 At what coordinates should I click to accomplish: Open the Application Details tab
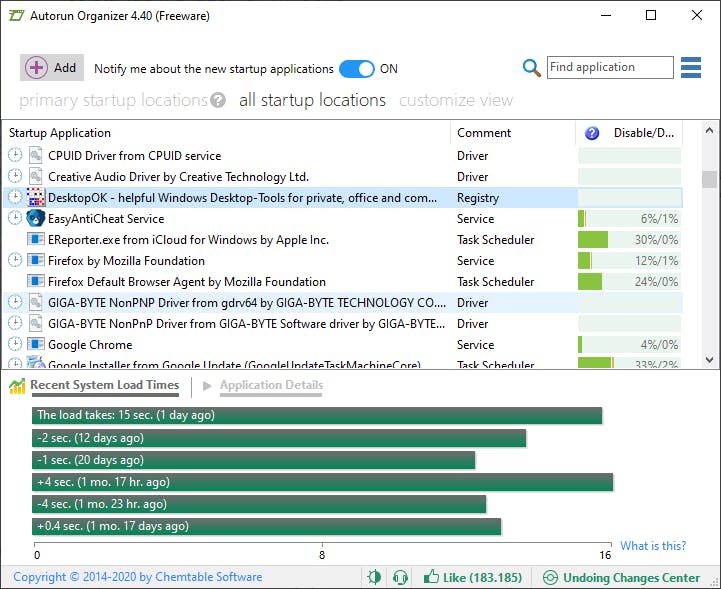click(x=271, y=385)
